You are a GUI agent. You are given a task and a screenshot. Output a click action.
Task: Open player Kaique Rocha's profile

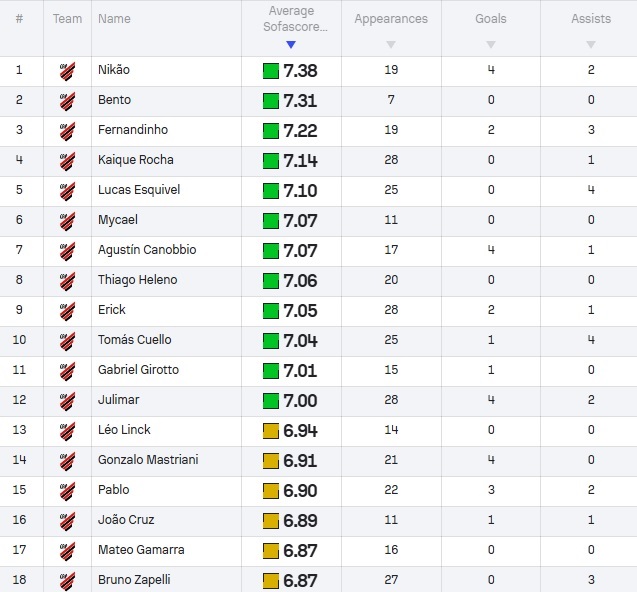tap(136, 160)
